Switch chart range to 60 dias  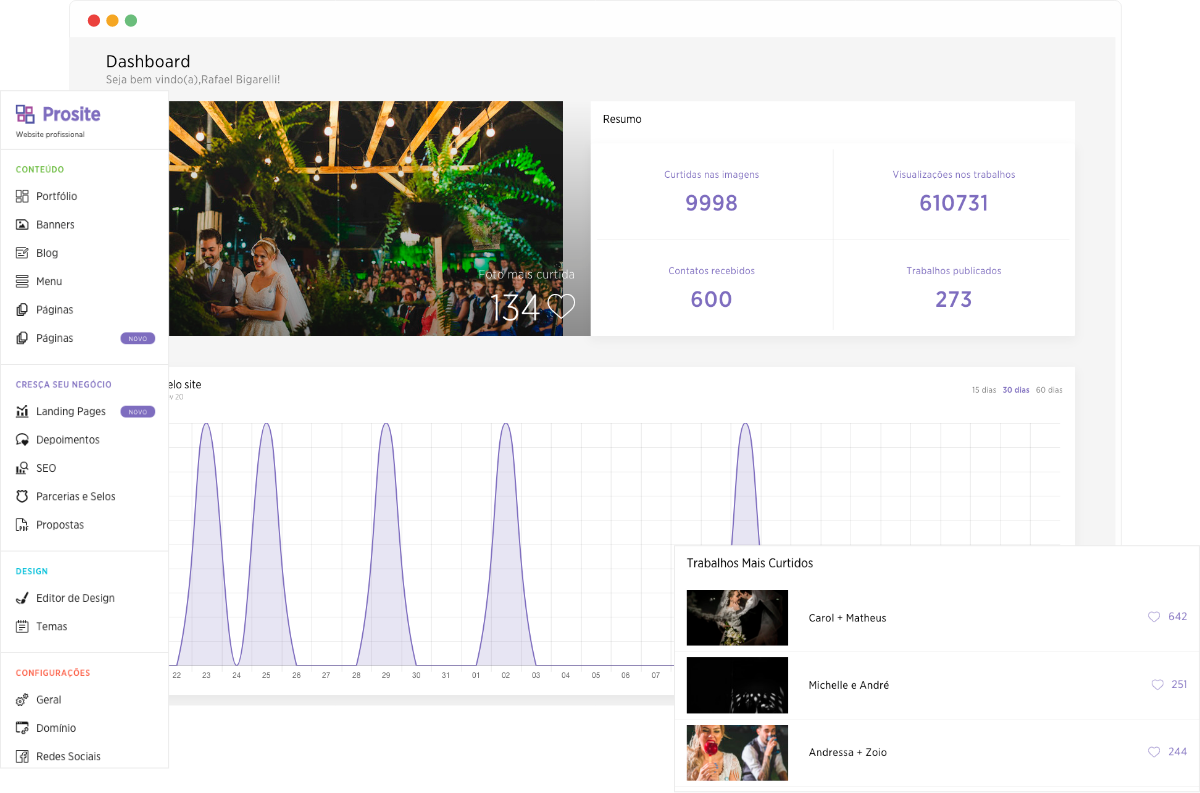tap(1049, 390)
